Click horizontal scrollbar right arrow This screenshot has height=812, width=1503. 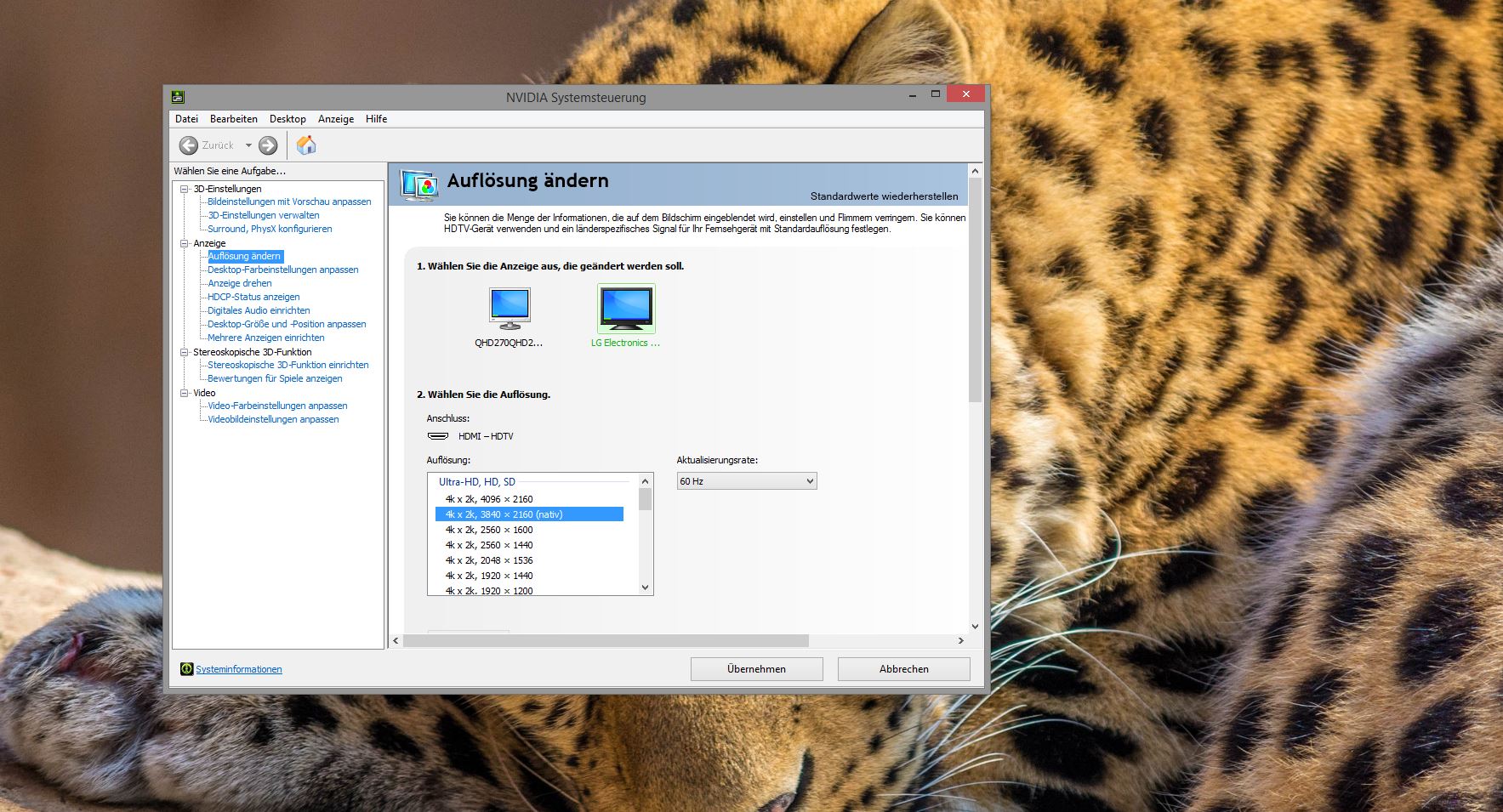(x=960, y=640)
